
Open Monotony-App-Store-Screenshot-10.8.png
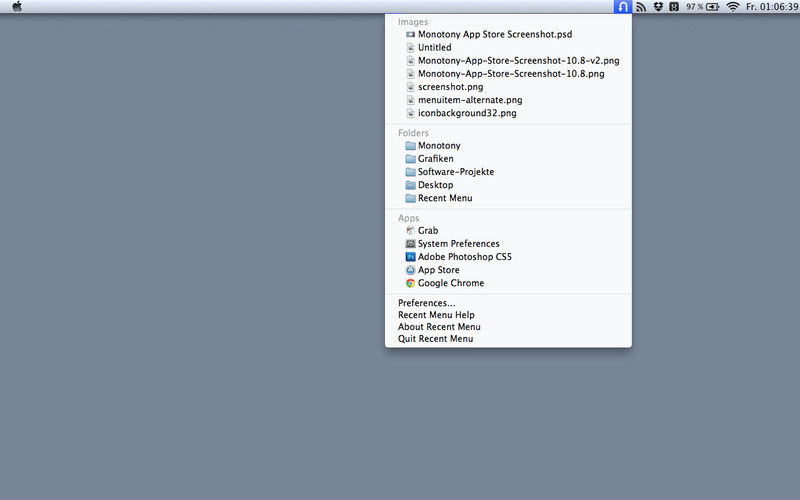508,74
